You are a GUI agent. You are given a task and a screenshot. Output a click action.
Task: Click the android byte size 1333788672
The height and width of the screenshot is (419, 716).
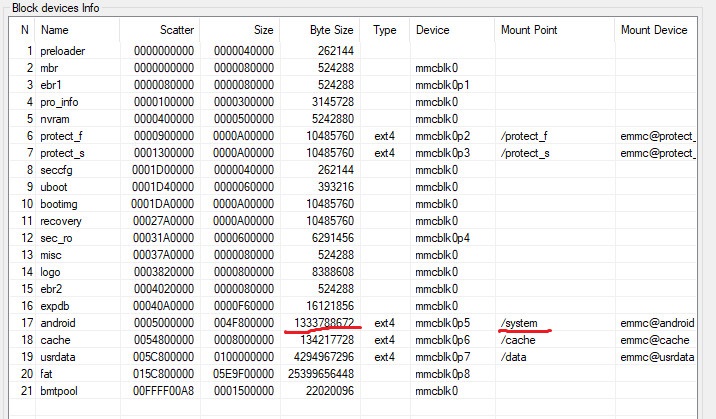[x=324, y=323]
